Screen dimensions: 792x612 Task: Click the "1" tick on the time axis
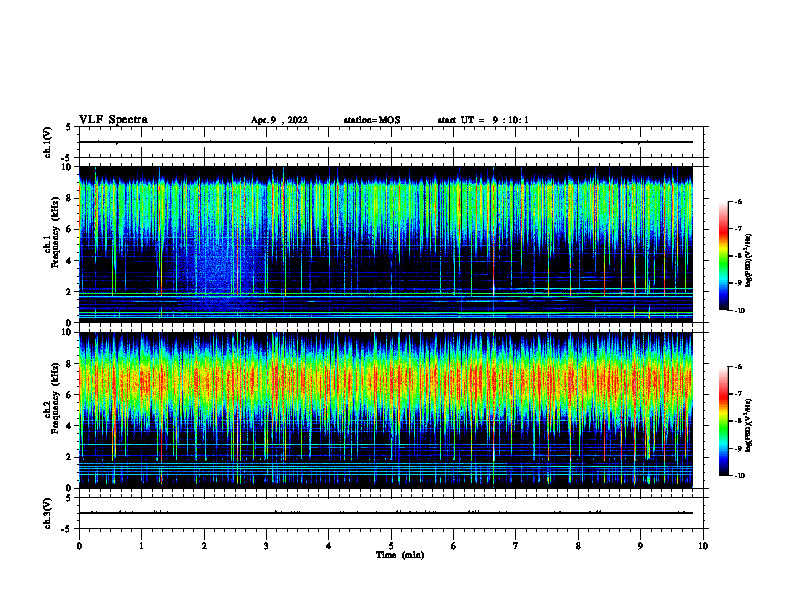[x=141, y=546]
